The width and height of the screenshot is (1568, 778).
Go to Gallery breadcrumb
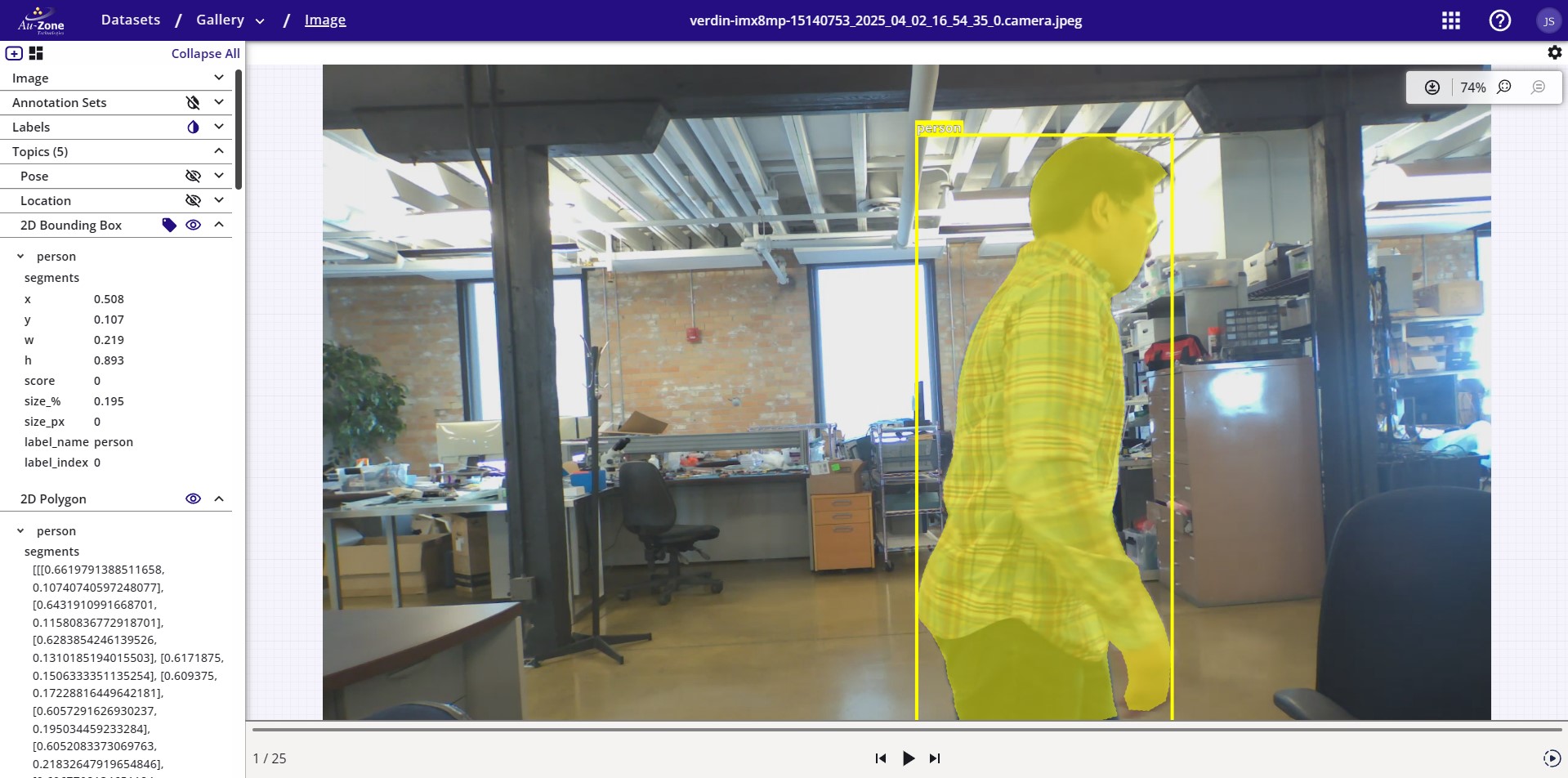click(x=220, y=20)
